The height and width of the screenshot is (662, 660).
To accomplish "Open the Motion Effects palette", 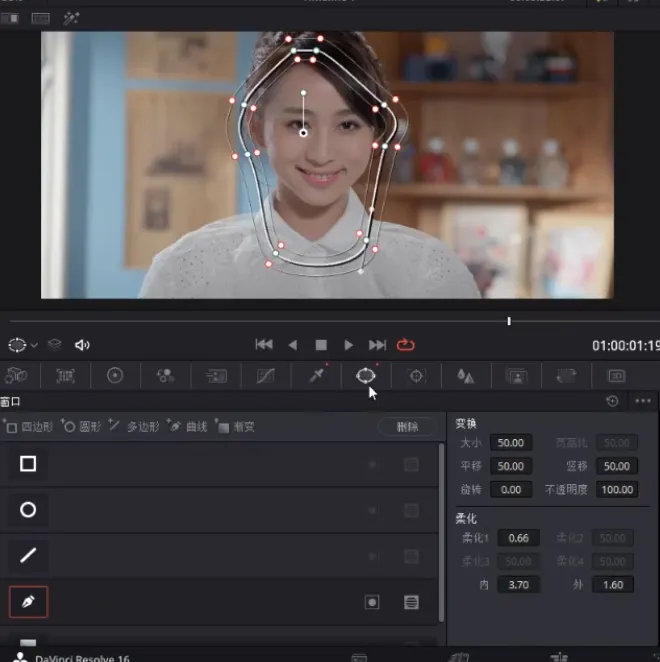I will point(216,376).
